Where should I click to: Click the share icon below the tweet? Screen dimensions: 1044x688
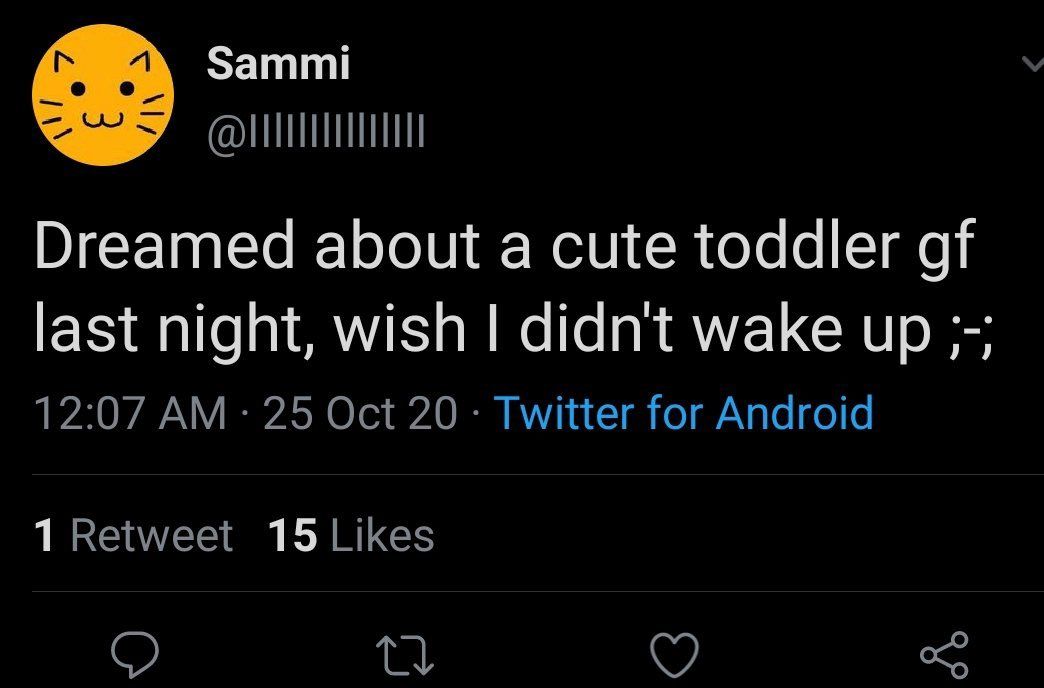tap(943, 653)
